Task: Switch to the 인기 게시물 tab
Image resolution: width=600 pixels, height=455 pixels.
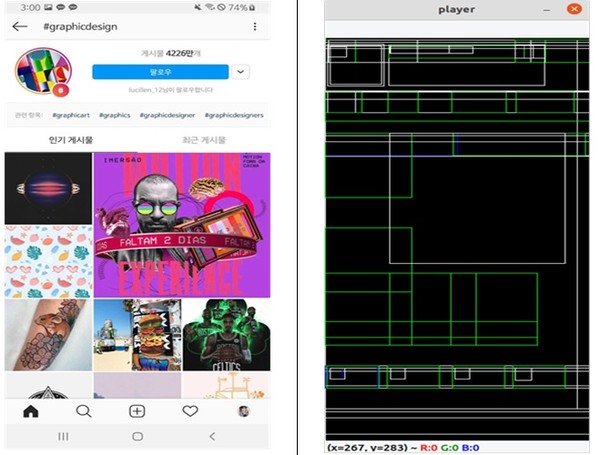Action: pos(71,140)
